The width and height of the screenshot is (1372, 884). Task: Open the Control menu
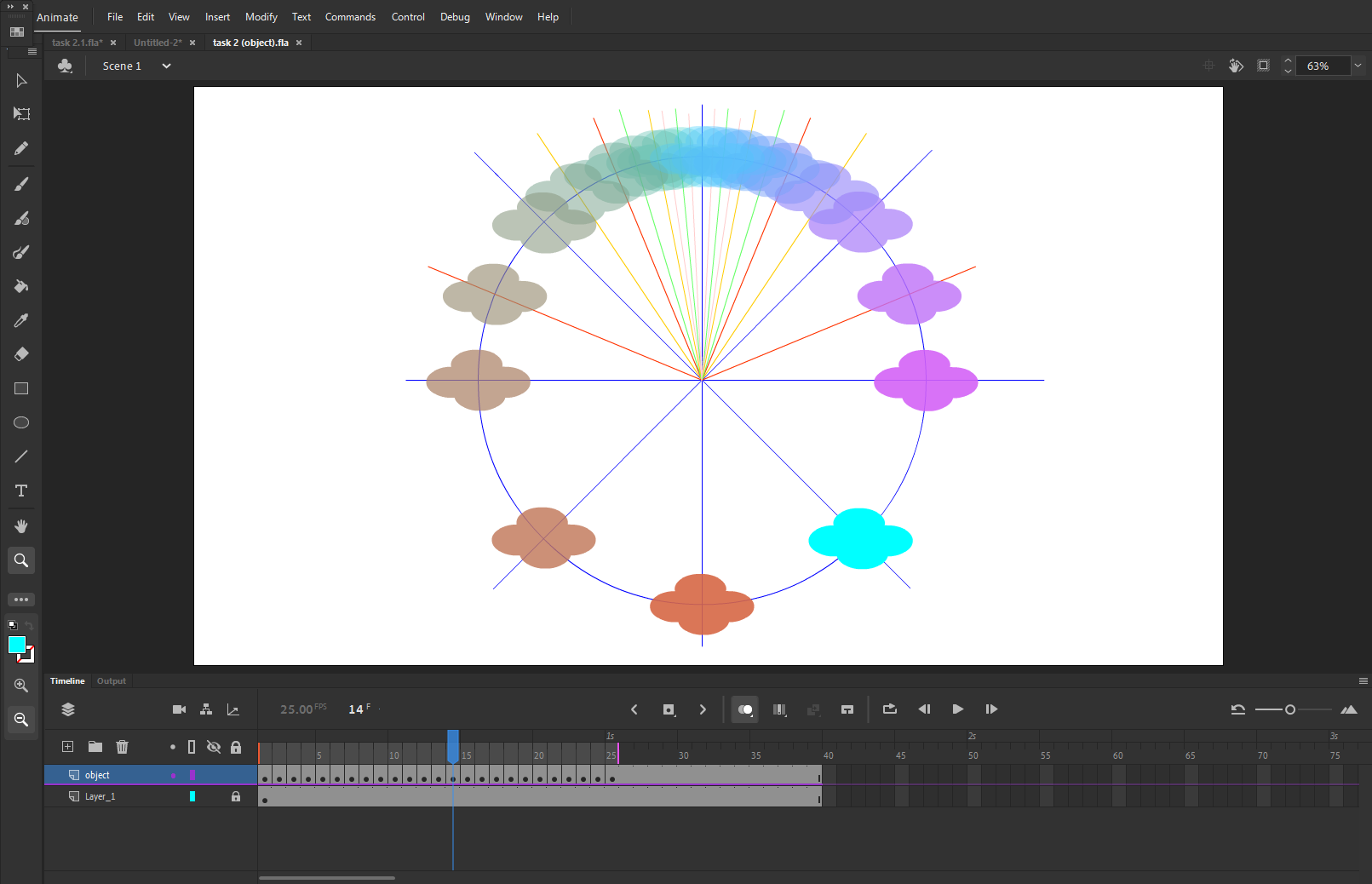pyautogui.click(x=408, y=17)
